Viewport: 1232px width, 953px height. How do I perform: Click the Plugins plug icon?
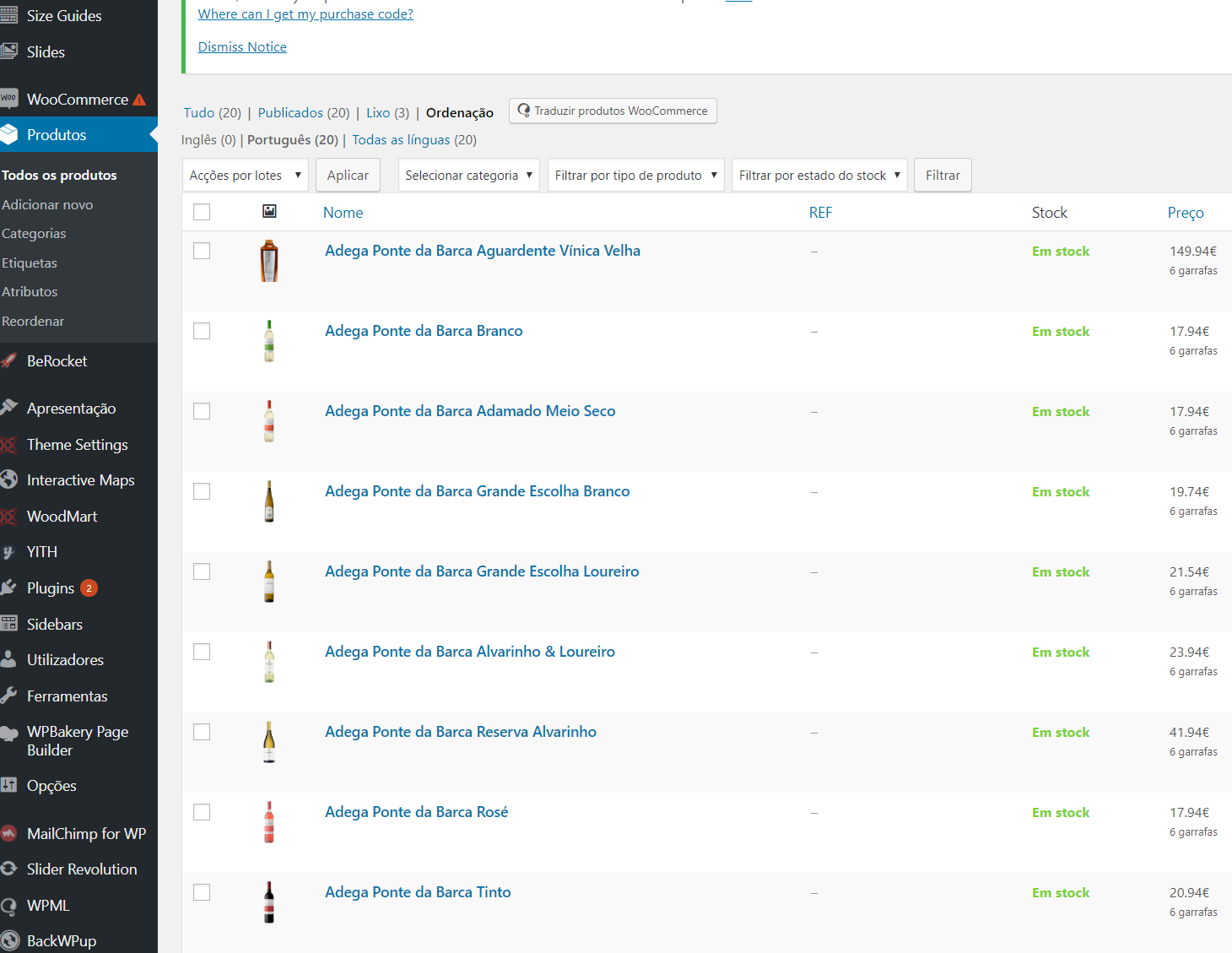[x=9, y=588]
